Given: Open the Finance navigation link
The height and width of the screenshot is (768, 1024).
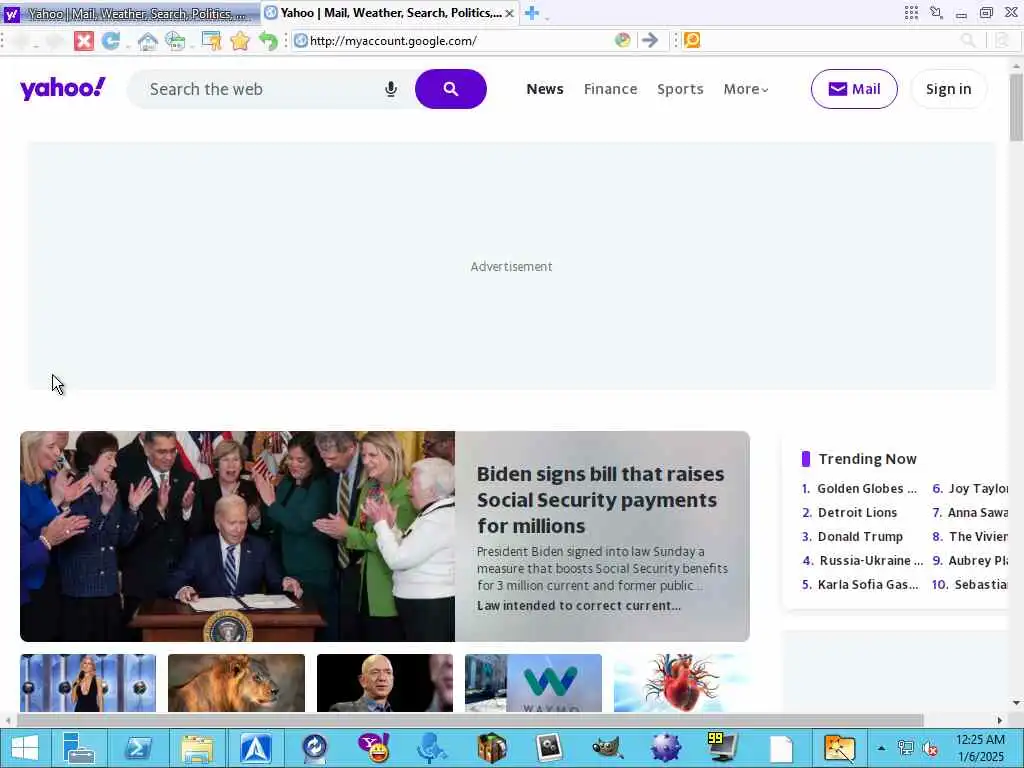Looking at the screenshot, I should point(611,89).
